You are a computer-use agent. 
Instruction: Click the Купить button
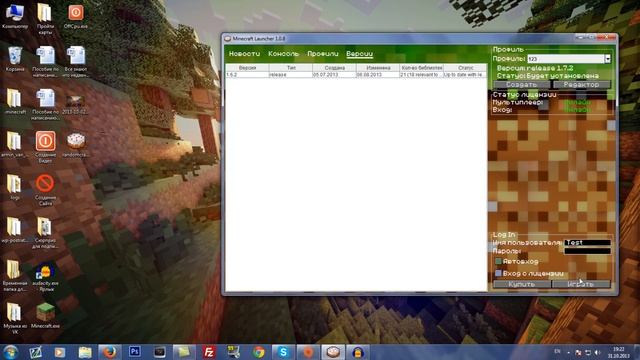(x=522, y=284)
